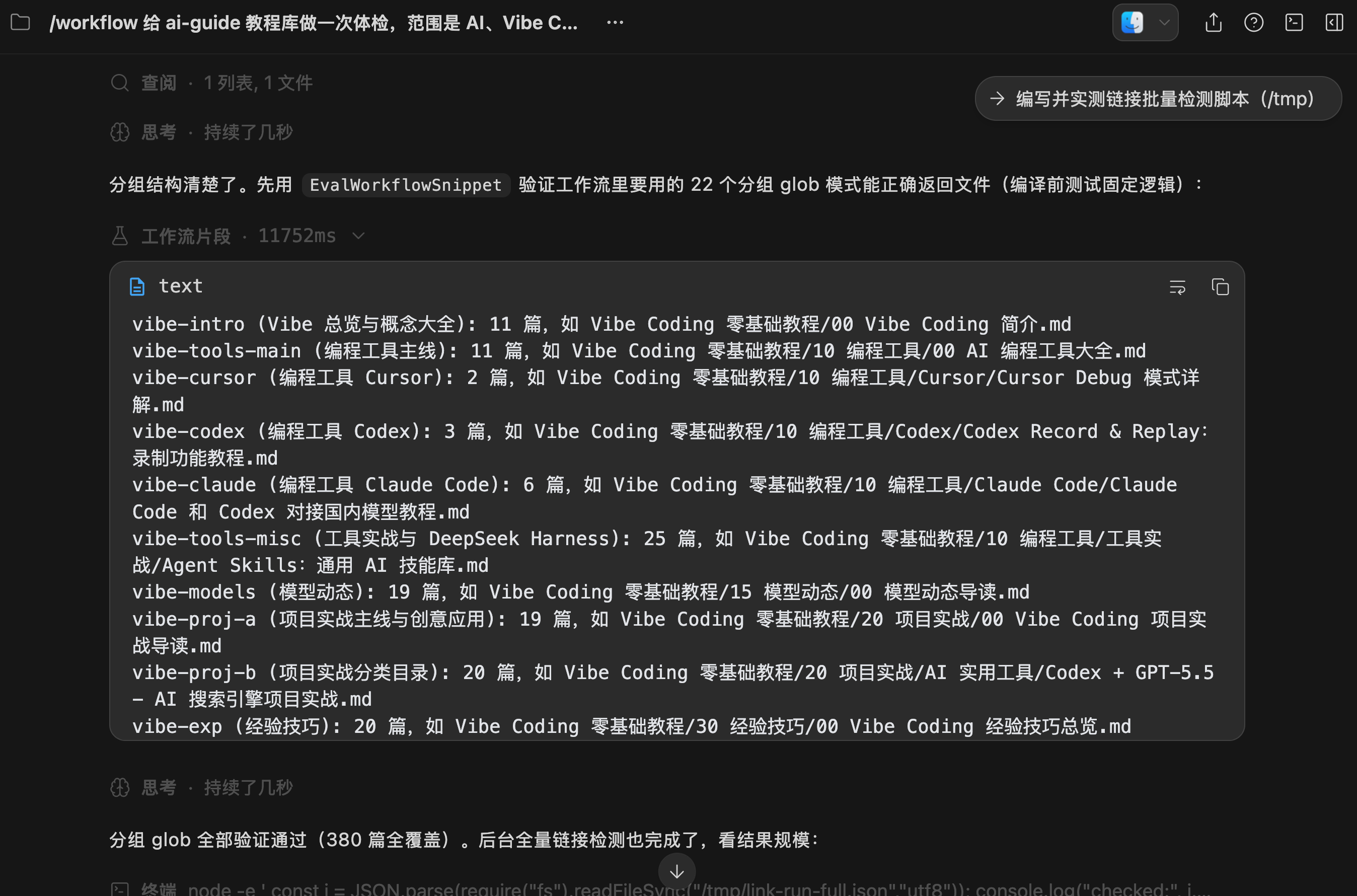Jump to bottom with the down-arrow button

point(677,871)
